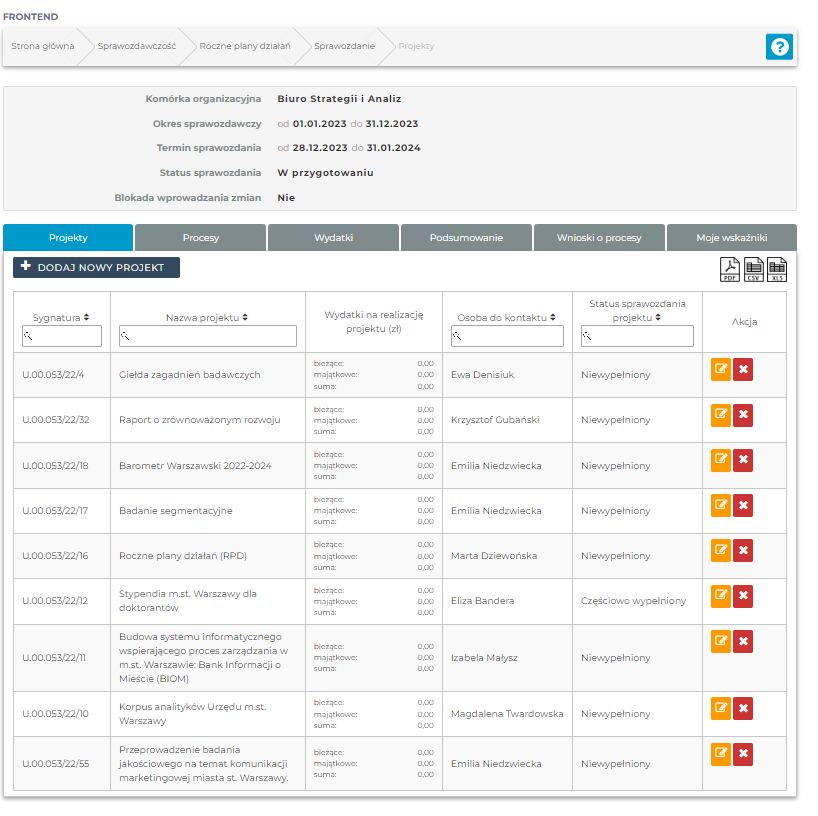The image size is (818, 816).
Task: Focus the Status sprawozdania projektu filter field
Action: pos(637,336)
